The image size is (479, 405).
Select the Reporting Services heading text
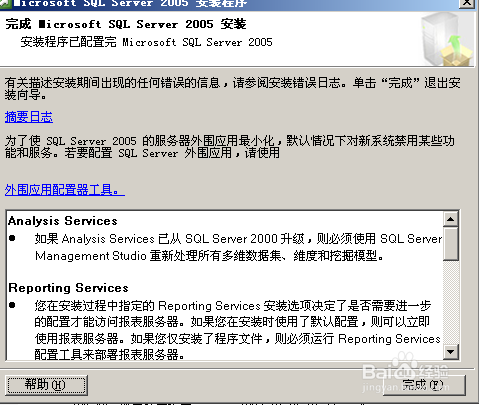tap(68, 288)
